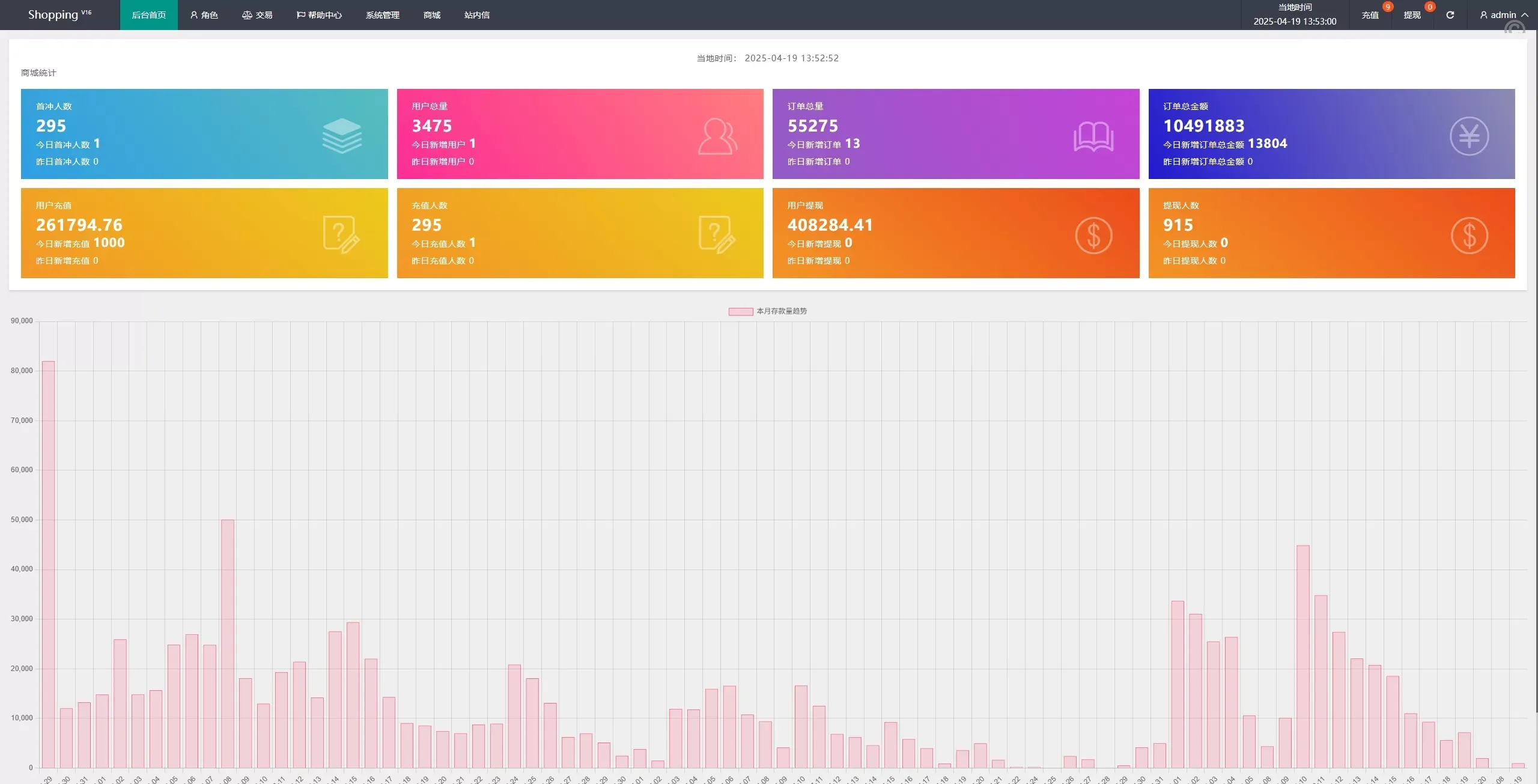Click the 提现 notification button
1538x784 pixels.
tap(1412, 15)
